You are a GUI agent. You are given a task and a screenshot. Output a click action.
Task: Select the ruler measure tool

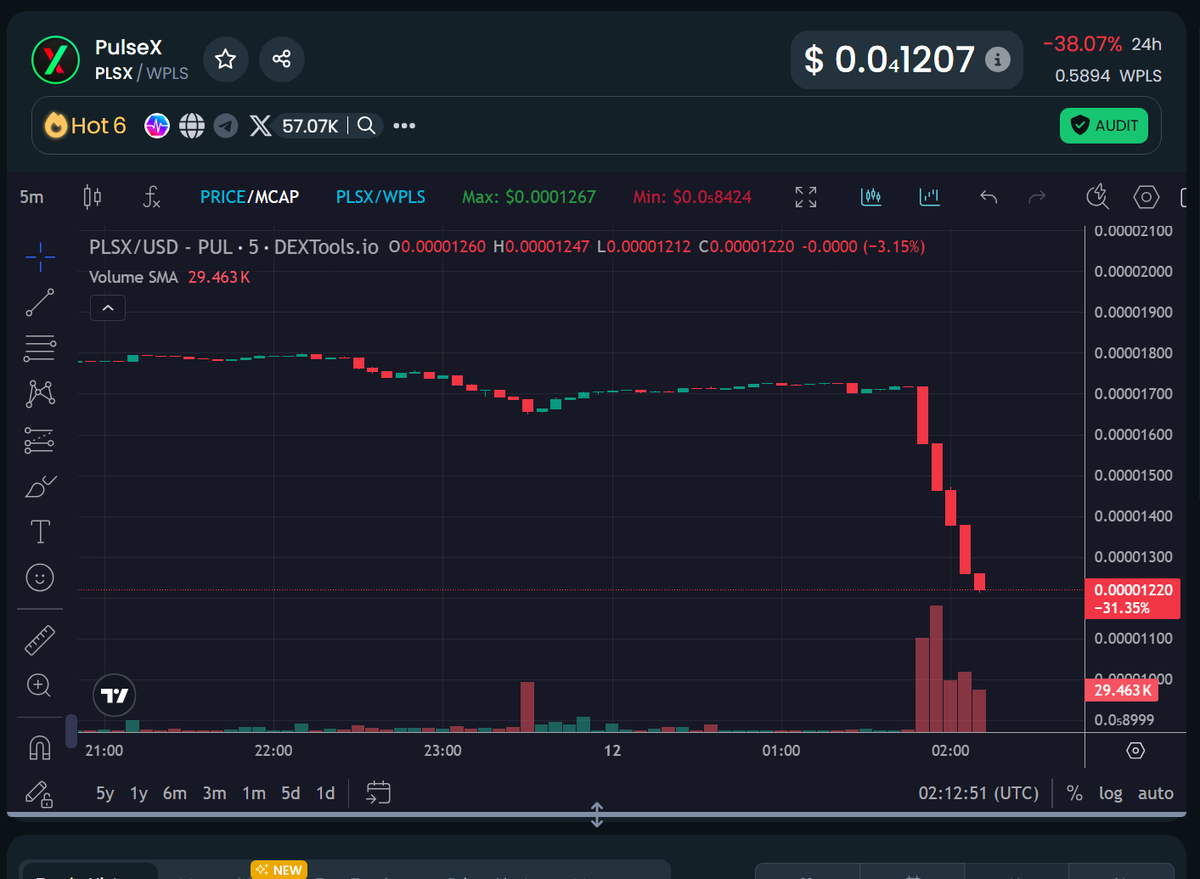pyautogui.click(x=40, y=640)
